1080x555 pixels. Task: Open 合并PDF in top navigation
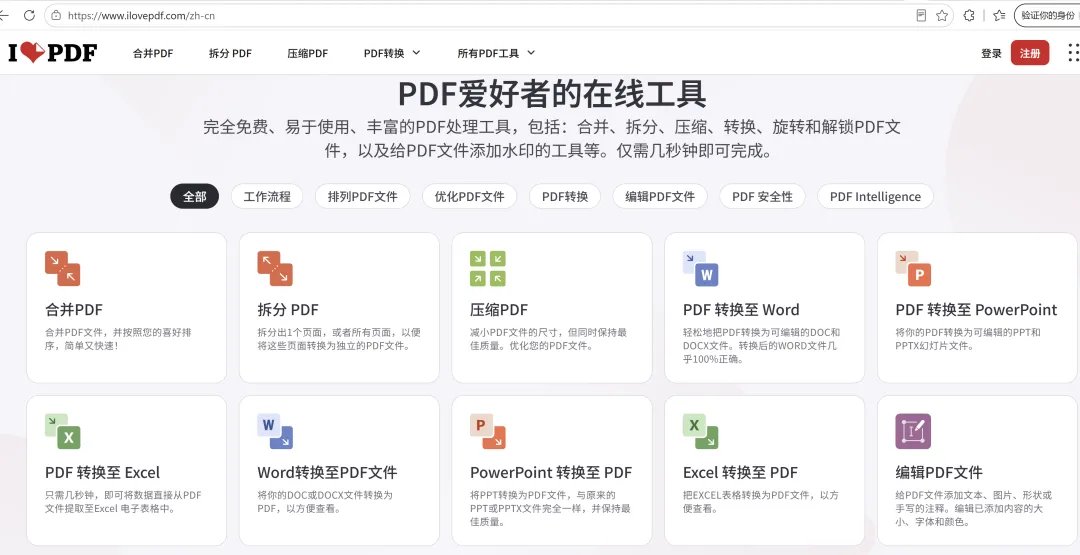coord(153,53)
